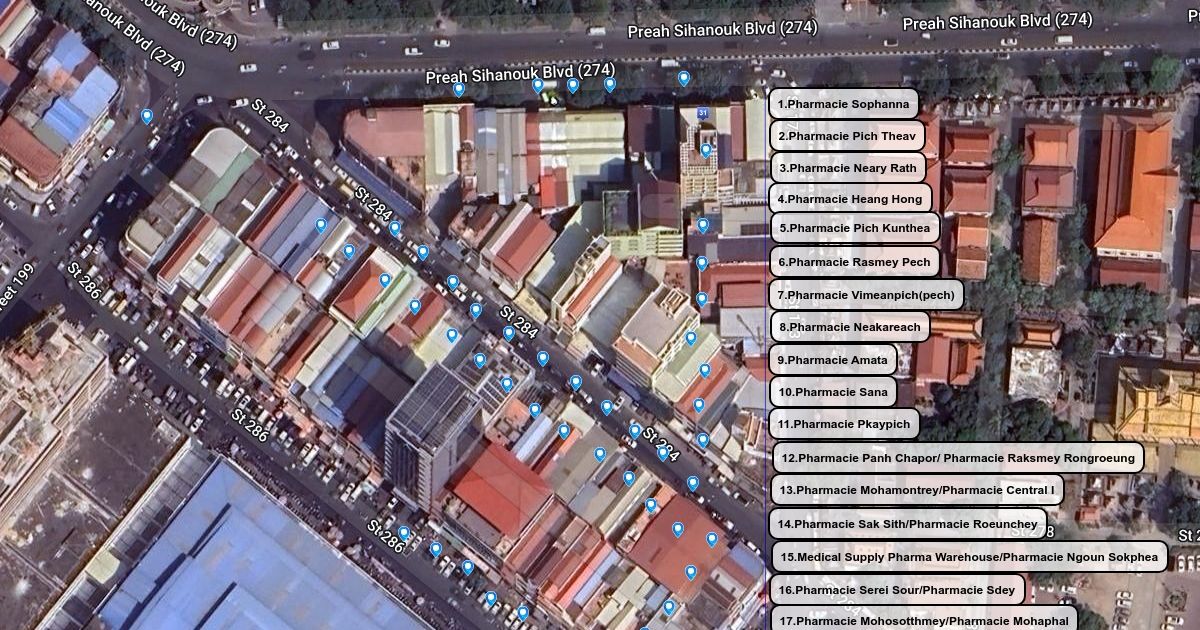Viewport: 1200px width, 630px height.
Task: Open the "1.Pharmacie Sophanna" label
Action: click(844, 104)
